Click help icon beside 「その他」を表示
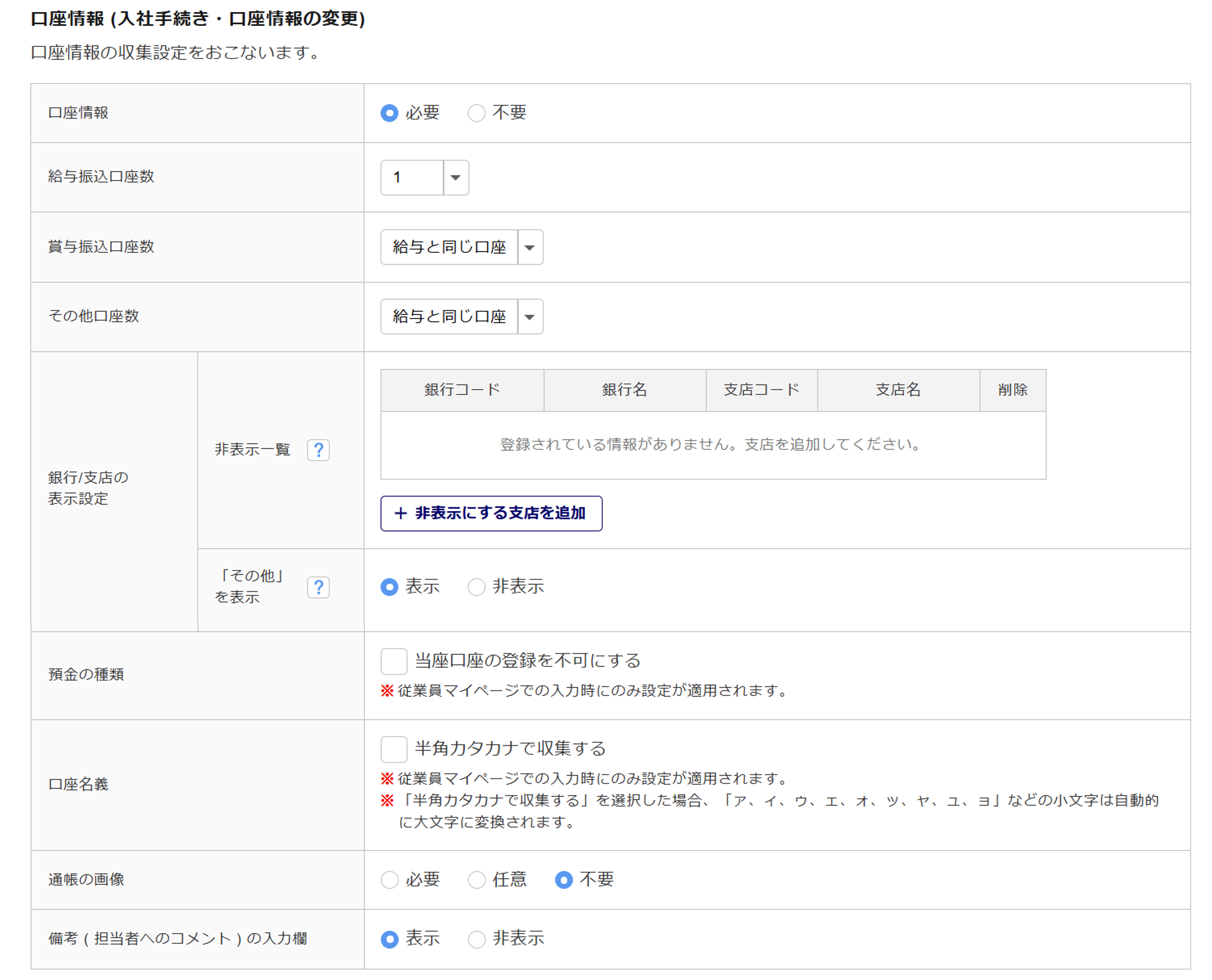The image size is (1212, 980). click(318, 587)
